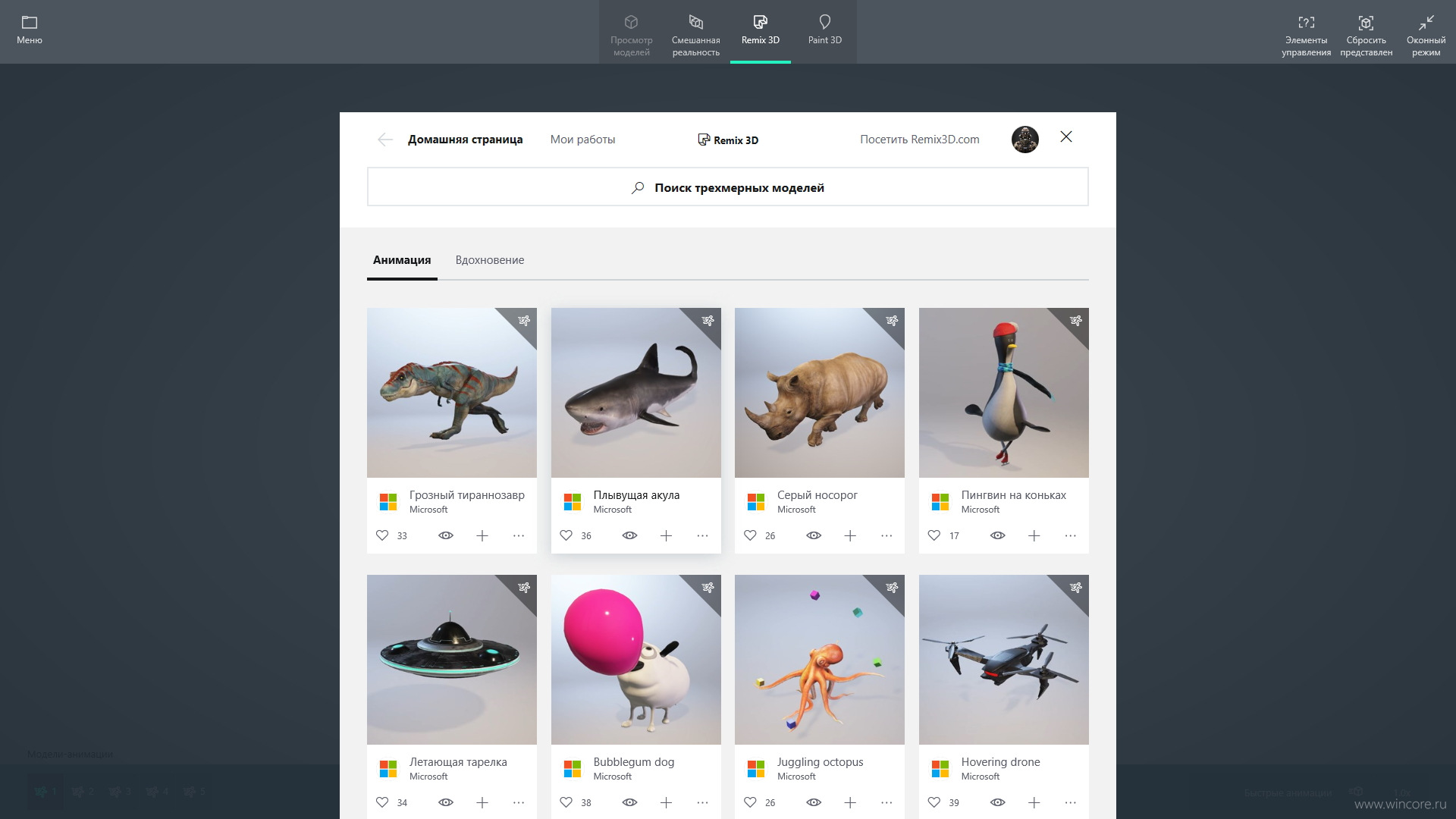Like Серый носорог with heart icon

coord(750,535)
